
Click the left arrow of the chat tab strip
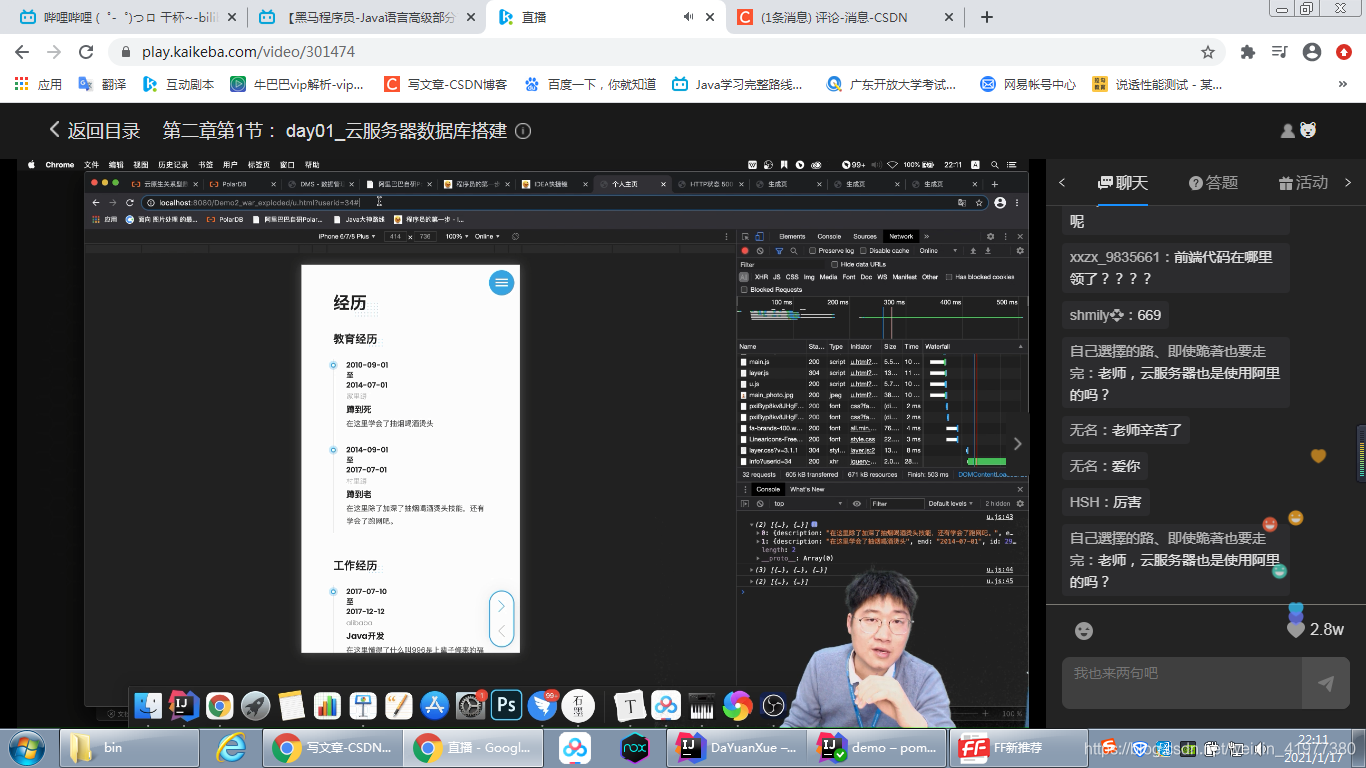[1062, 183]
